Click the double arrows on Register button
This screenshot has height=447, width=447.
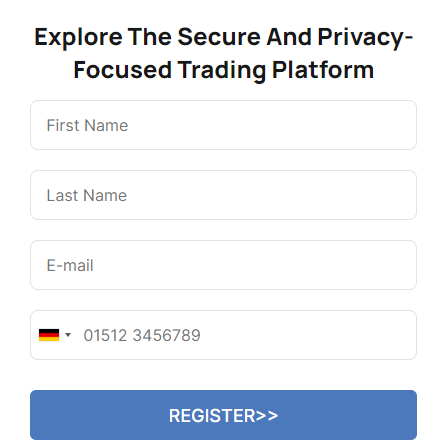click(267, 416)
